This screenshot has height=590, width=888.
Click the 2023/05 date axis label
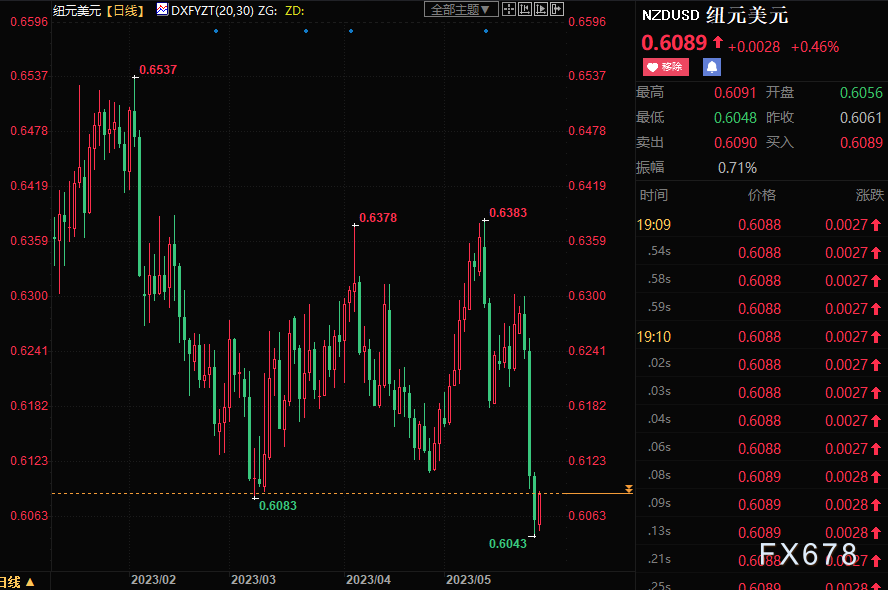pyautogui.click(x=468, y=580)
